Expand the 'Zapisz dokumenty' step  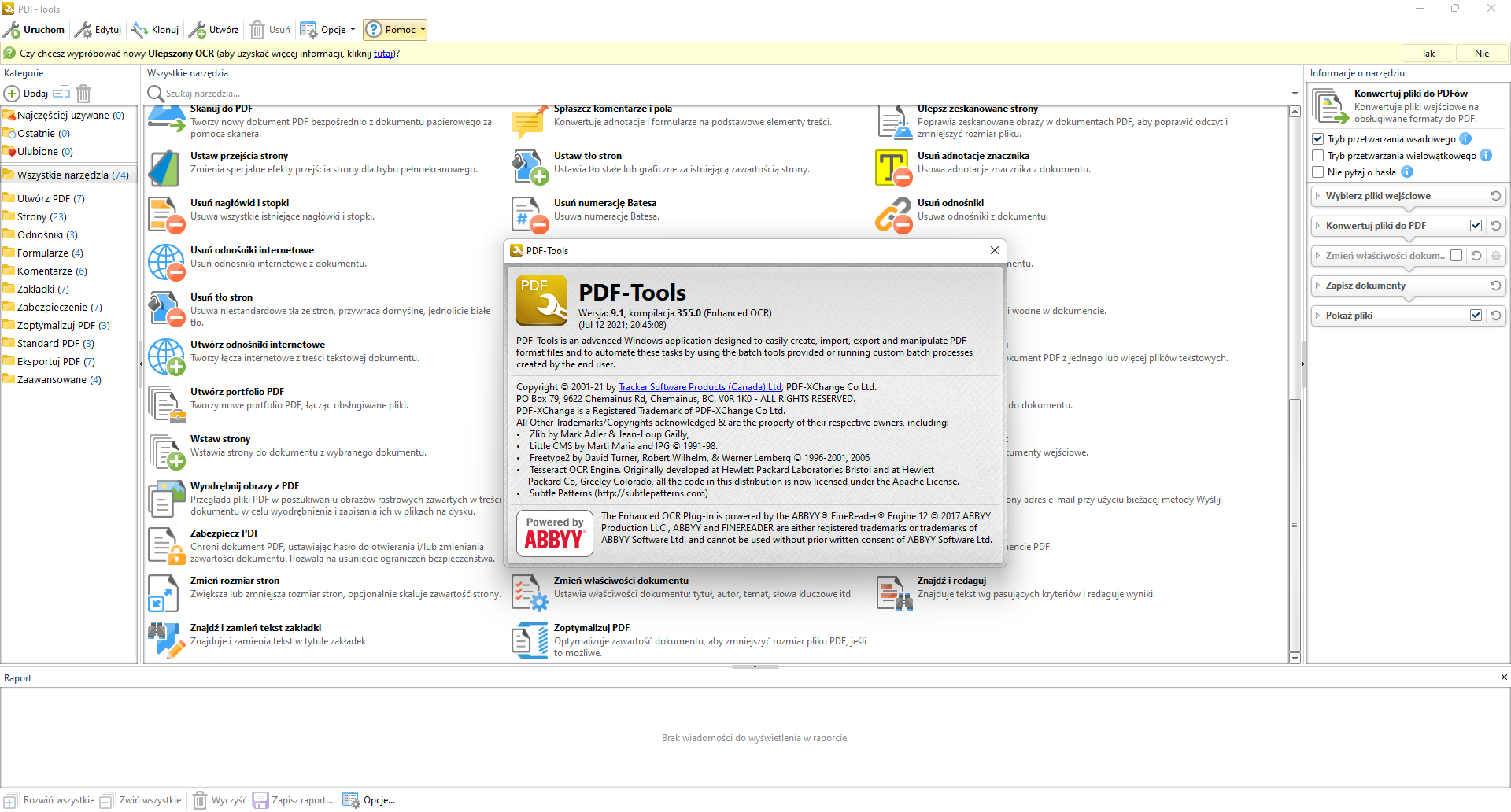1317,286
